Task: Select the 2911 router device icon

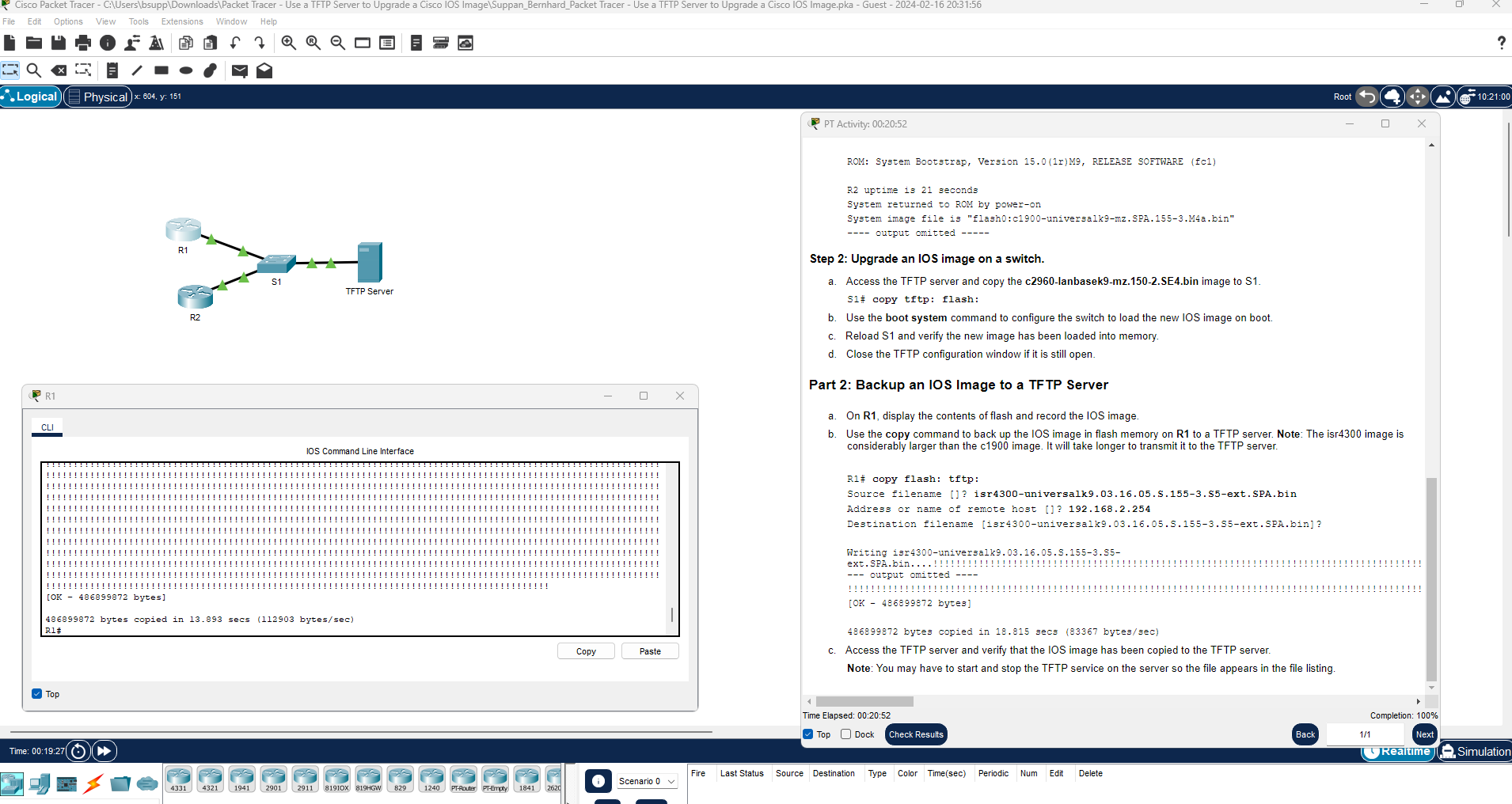Action: (305, 779)
